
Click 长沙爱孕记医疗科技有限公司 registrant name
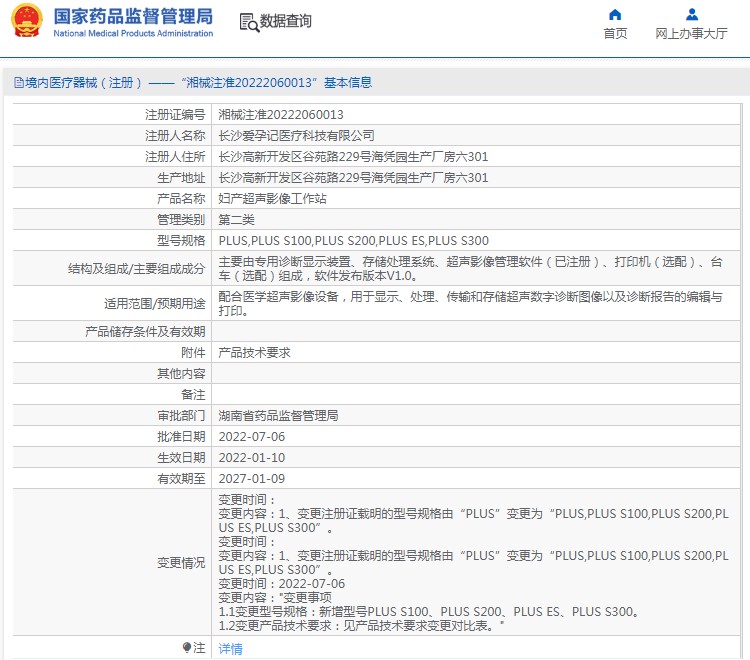[x=296, y=136]
